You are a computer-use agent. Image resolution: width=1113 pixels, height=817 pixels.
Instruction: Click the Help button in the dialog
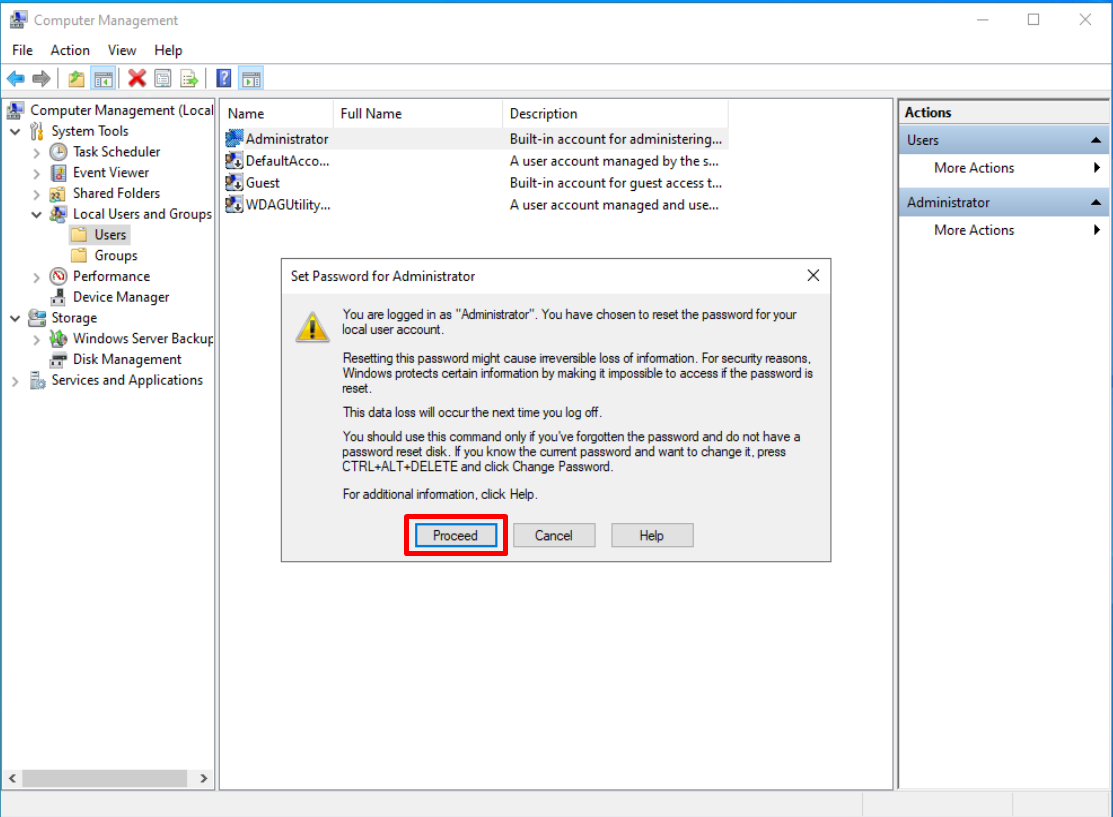pyautogui.click(x=652, y=535)
